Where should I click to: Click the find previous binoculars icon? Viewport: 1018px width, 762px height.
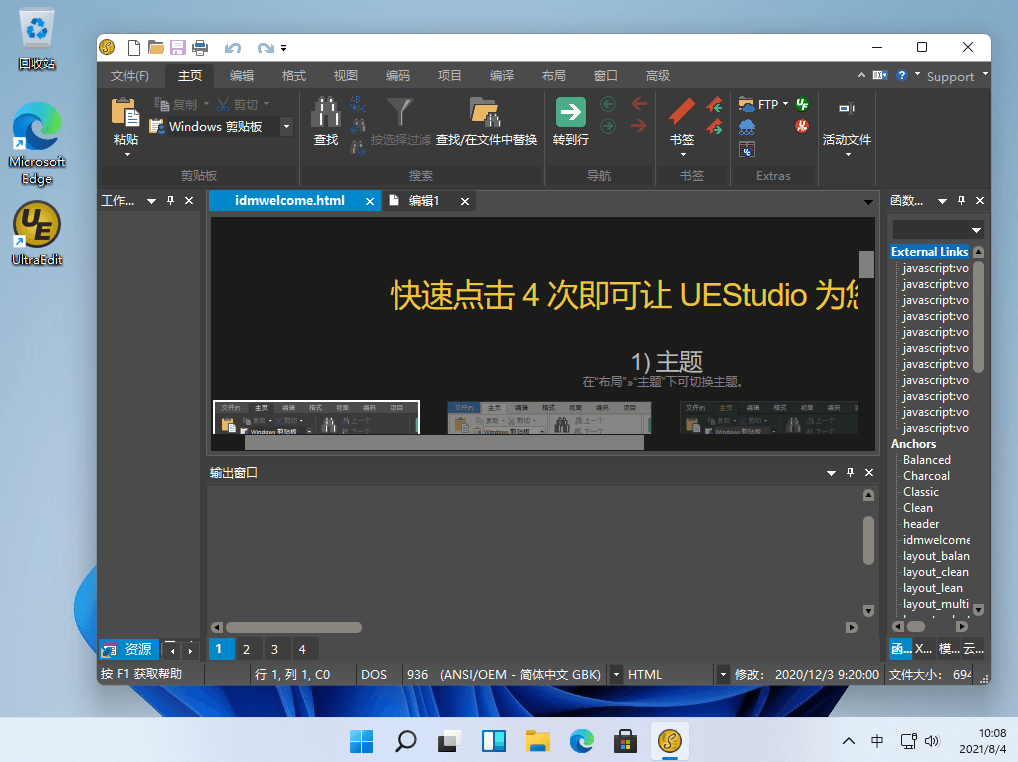coord(358,125)
